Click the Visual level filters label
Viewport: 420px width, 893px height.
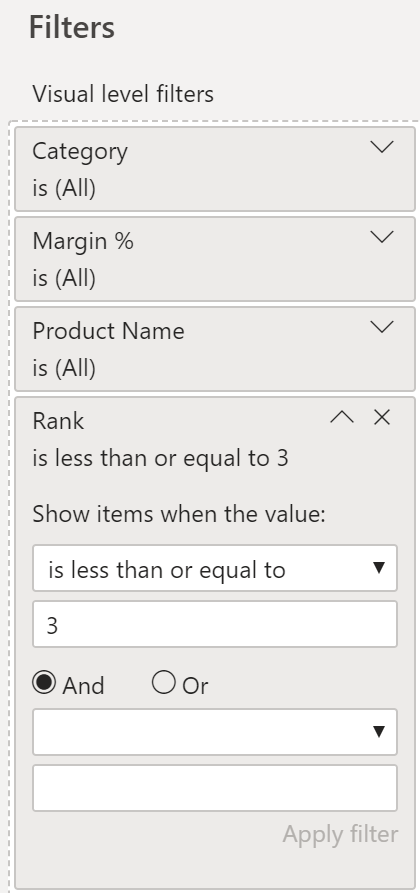123,94
